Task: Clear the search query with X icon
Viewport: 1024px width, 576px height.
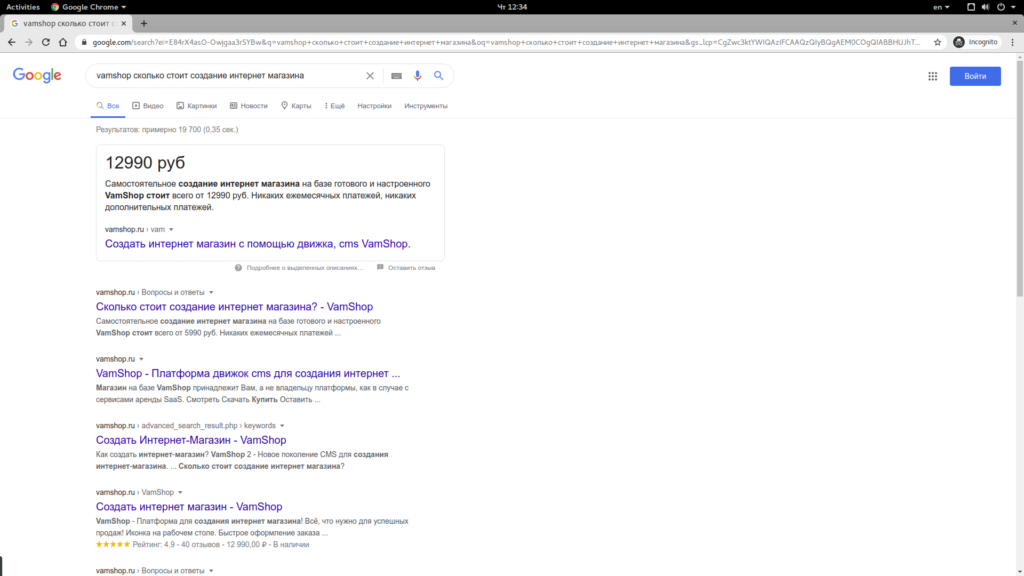Action: click(x=370, y=76)
